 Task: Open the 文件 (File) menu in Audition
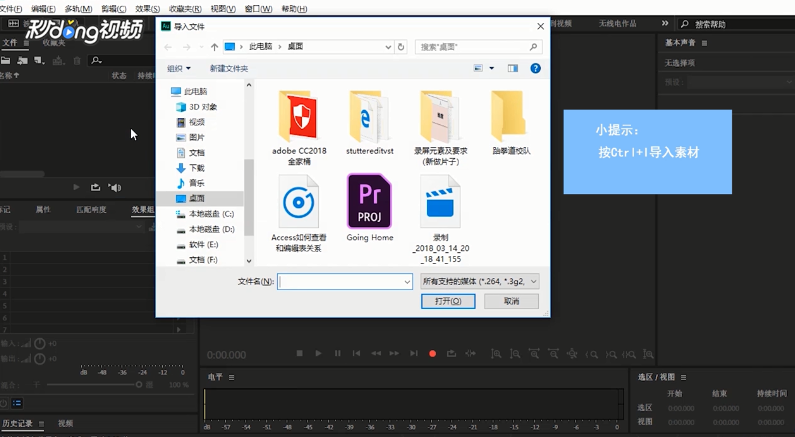click(x=11, y=9)
